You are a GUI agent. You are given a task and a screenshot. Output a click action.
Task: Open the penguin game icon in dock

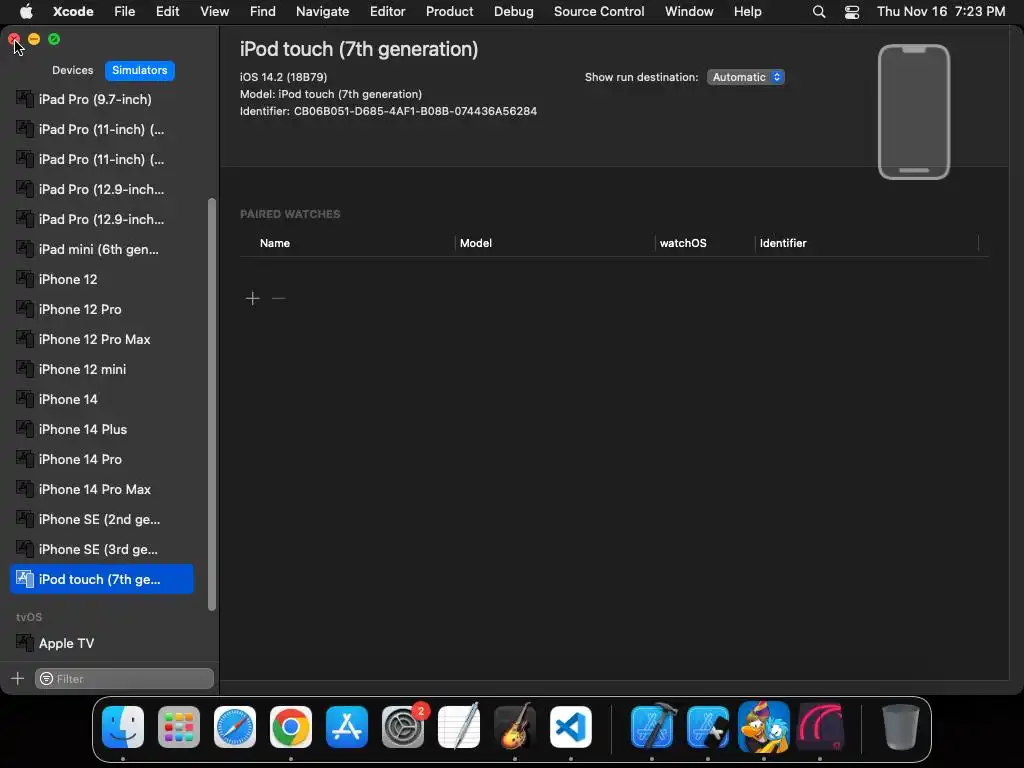pos(763,727)
